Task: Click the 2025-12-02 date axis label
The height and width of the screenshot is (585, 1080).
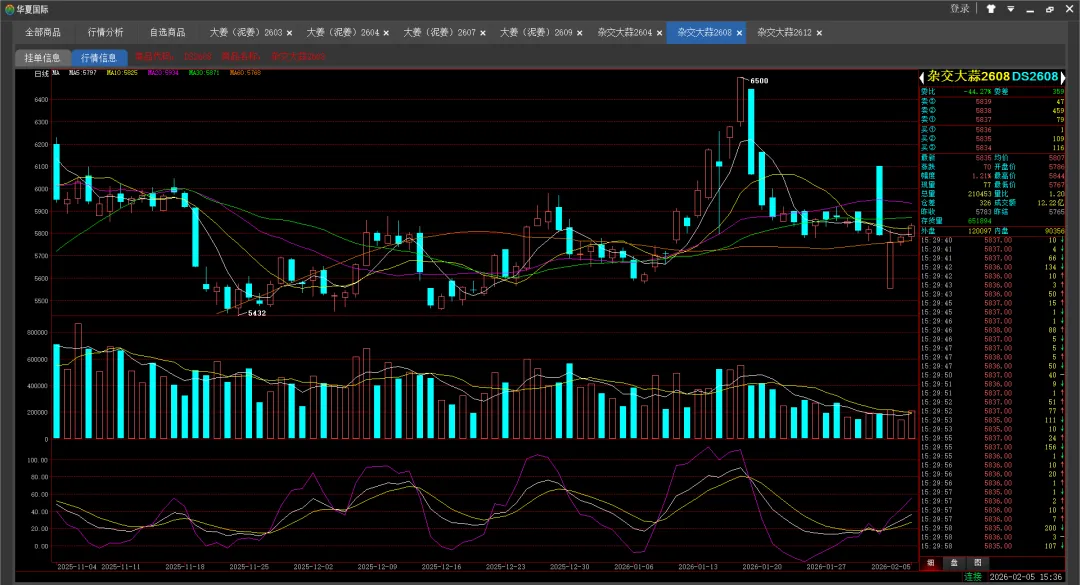Action: pos(313,566)
